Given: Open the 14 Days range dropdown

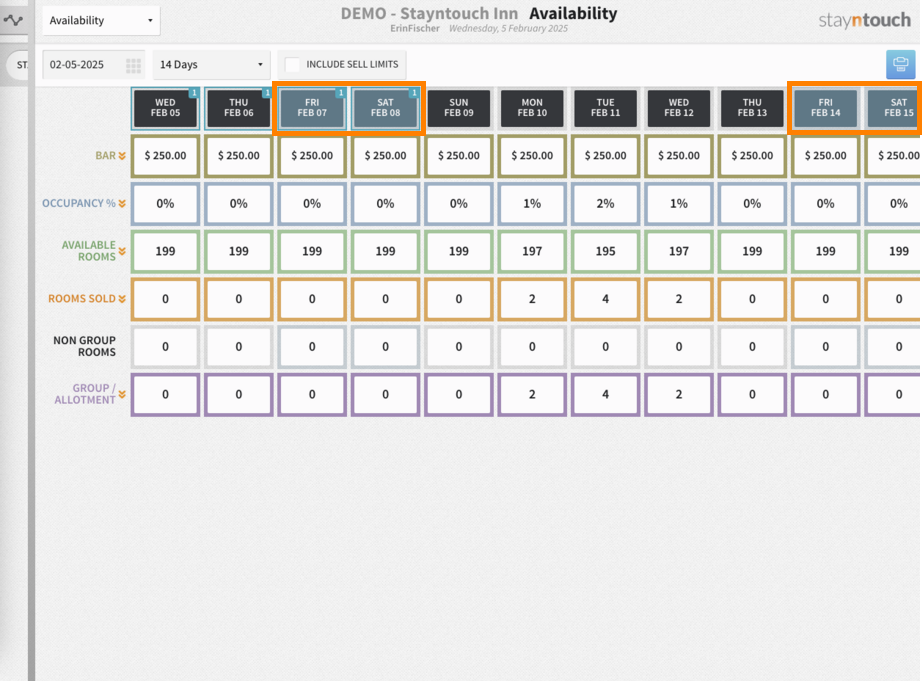Looking at the screenshot, I should click(x=212, y=65).
